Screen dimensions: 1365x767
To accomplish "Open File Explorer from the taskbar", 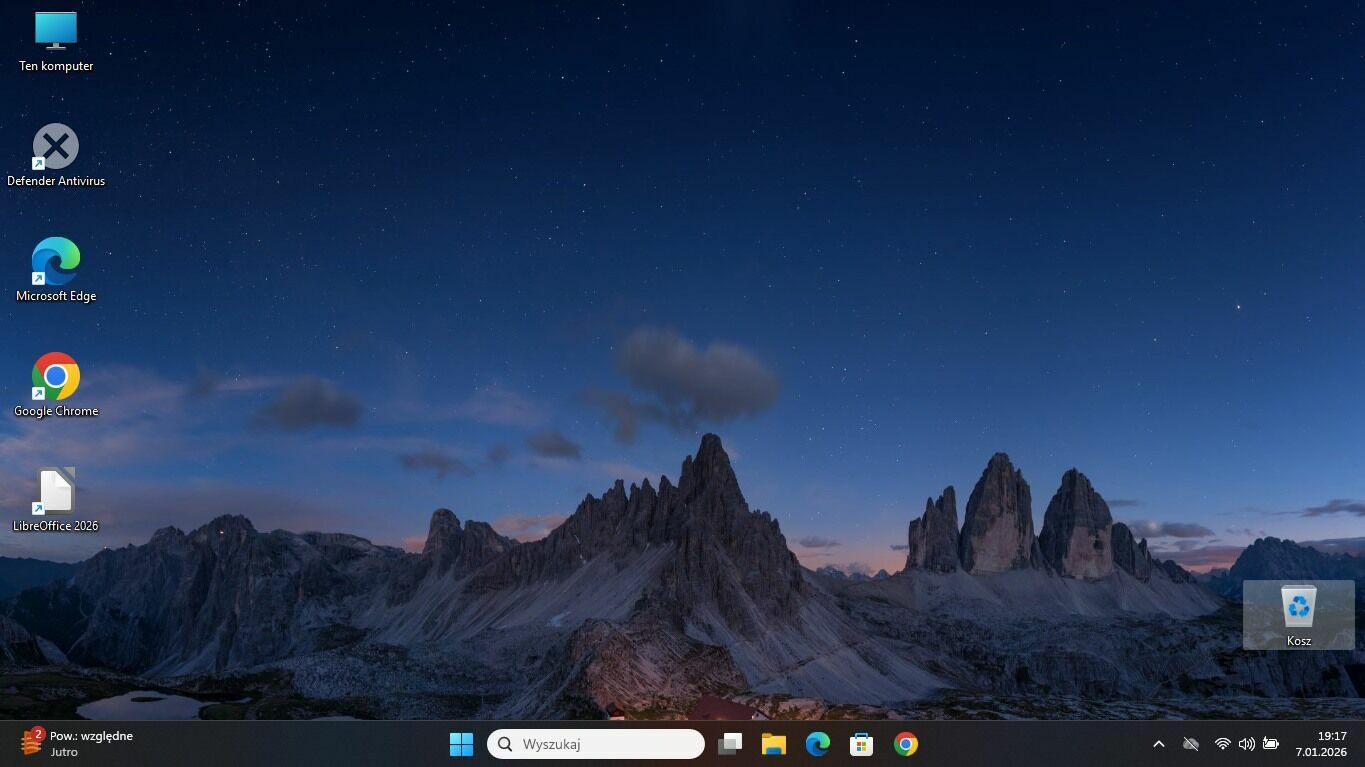I will 773,744.
